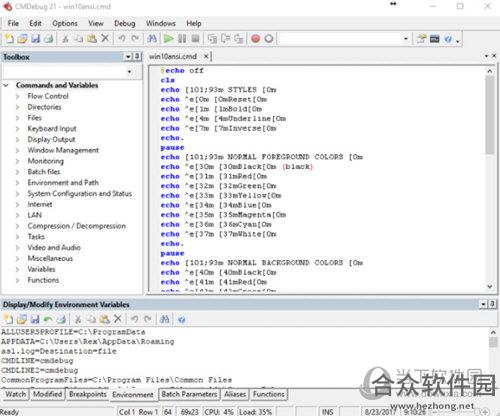Screen dimensions: 500x416
Task: Click the command prompt window toolbar icon
Action: tap(435, 39)
